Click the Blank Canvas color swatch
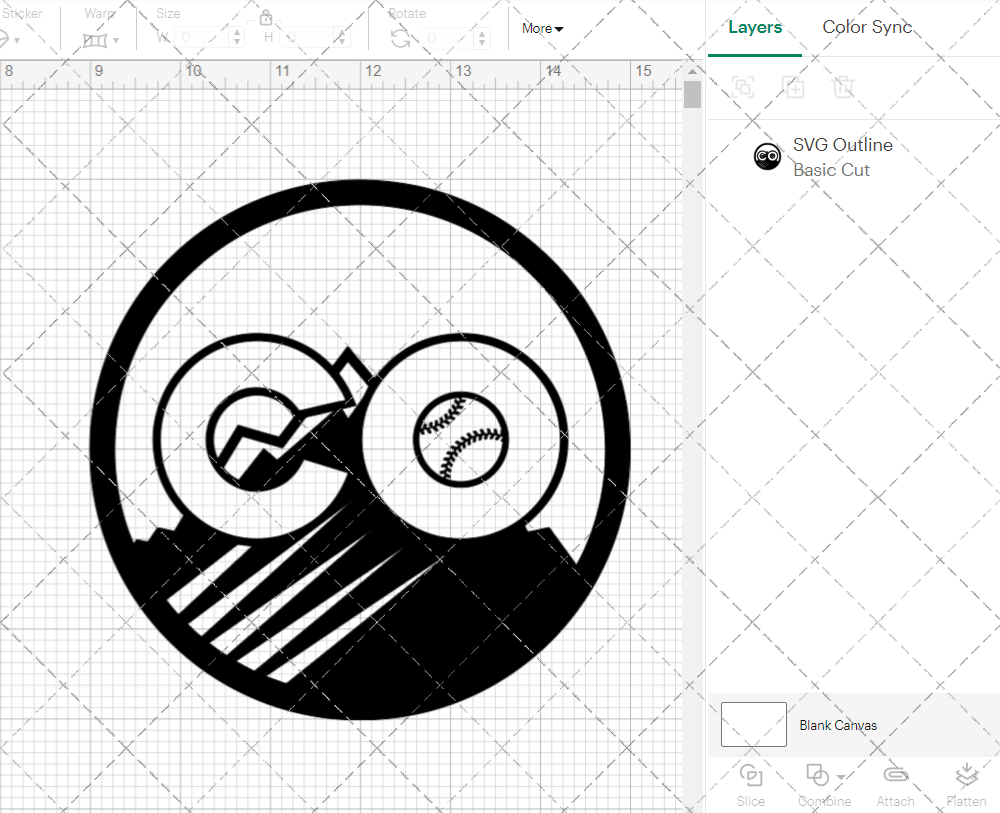 [x=753, y=724]
